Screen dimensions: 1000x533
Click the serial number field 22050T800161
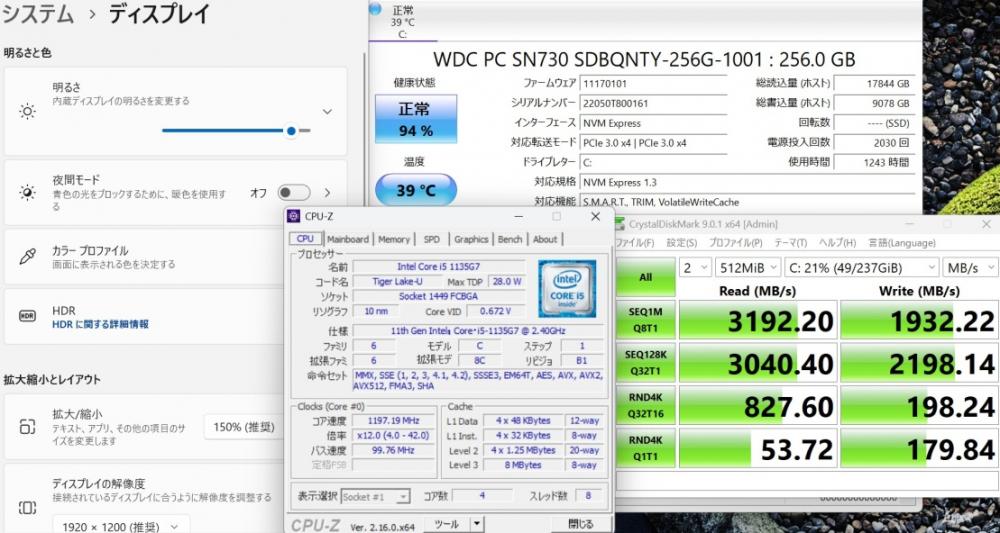click(x=653, y=103)
